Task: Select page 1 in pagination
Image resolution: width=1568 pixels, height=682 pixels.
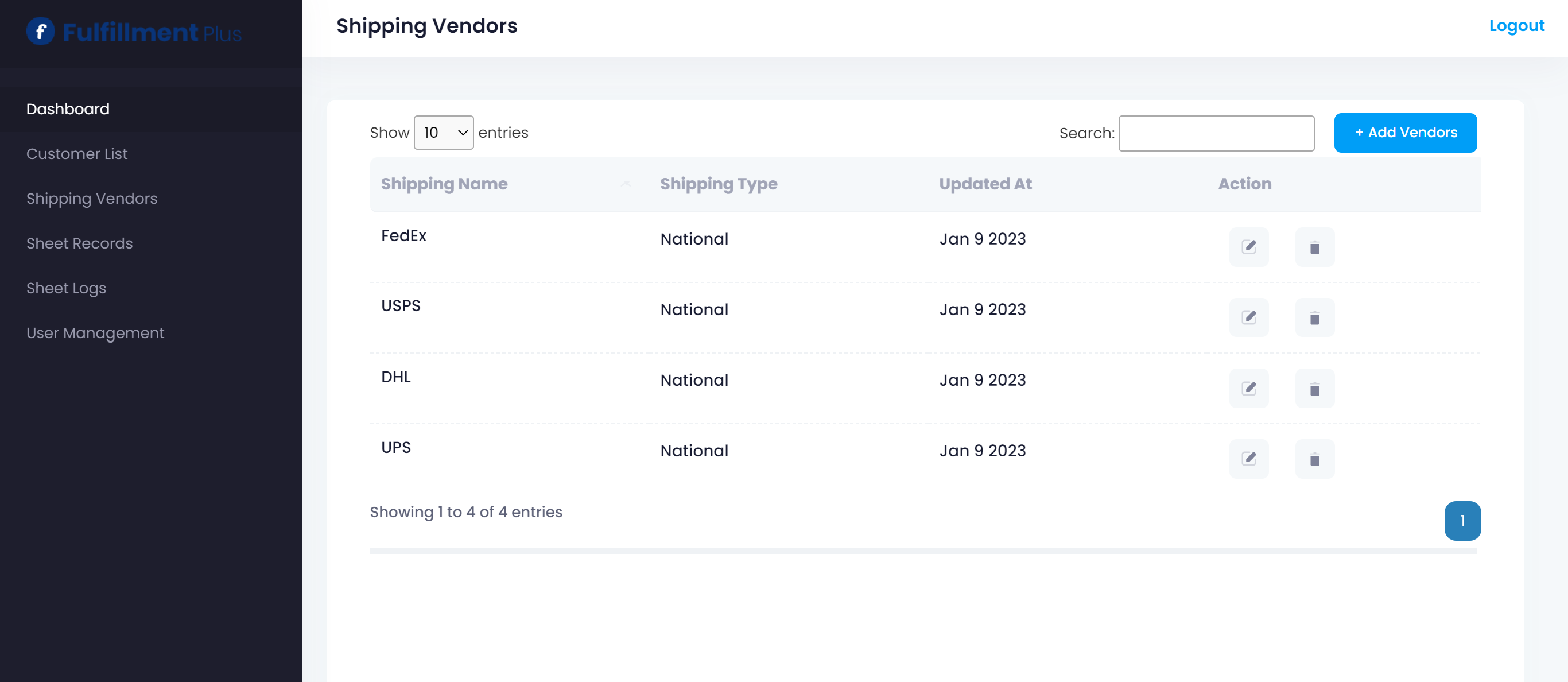Action: pos(1462,521)
